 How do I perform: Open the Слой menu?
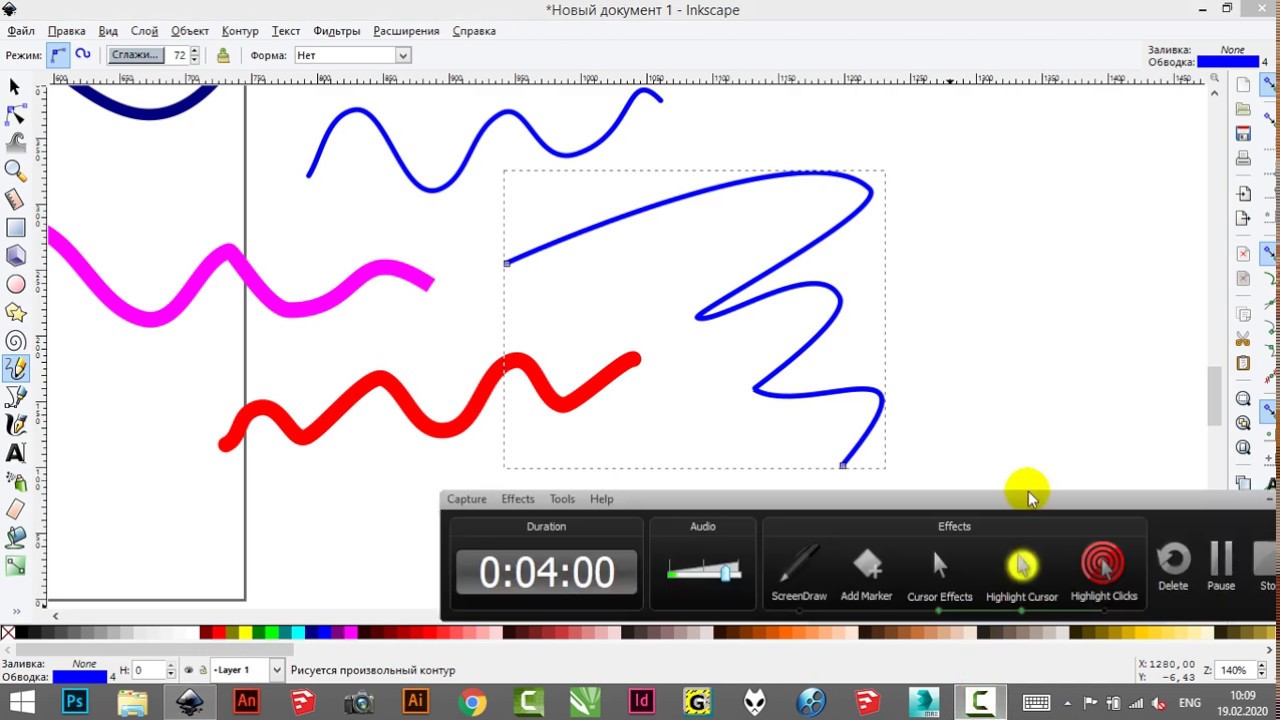click(144, 31)
